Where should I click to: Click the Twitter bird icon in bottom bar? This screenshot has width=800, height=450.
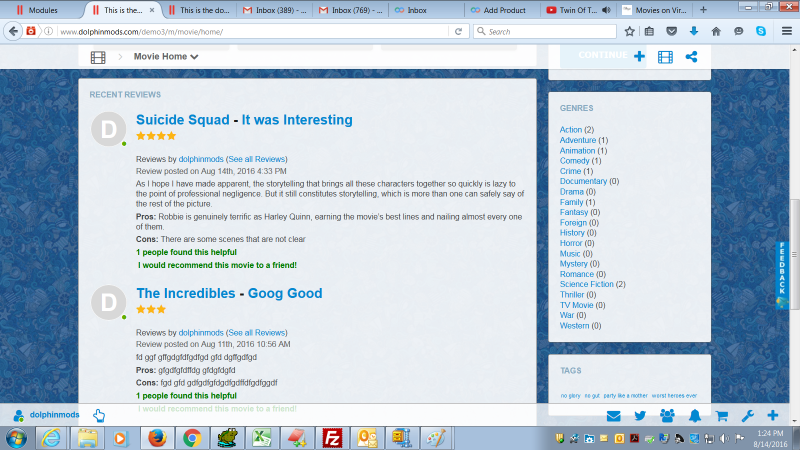[x=640, y=416]
